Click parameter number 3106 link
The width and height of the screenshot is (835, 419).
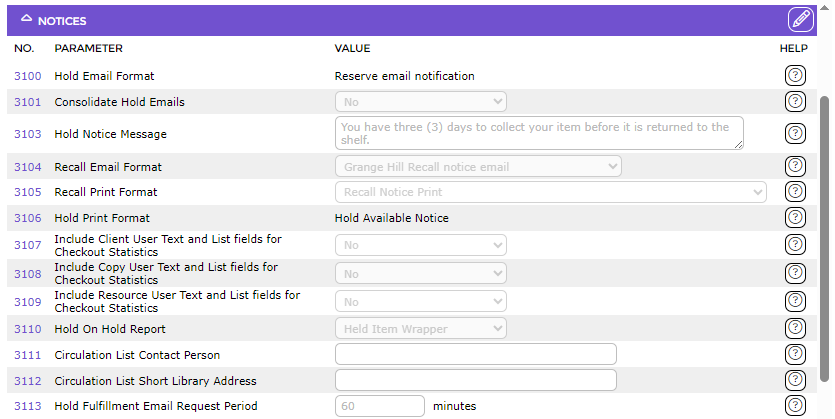click(x=28, y=218)
